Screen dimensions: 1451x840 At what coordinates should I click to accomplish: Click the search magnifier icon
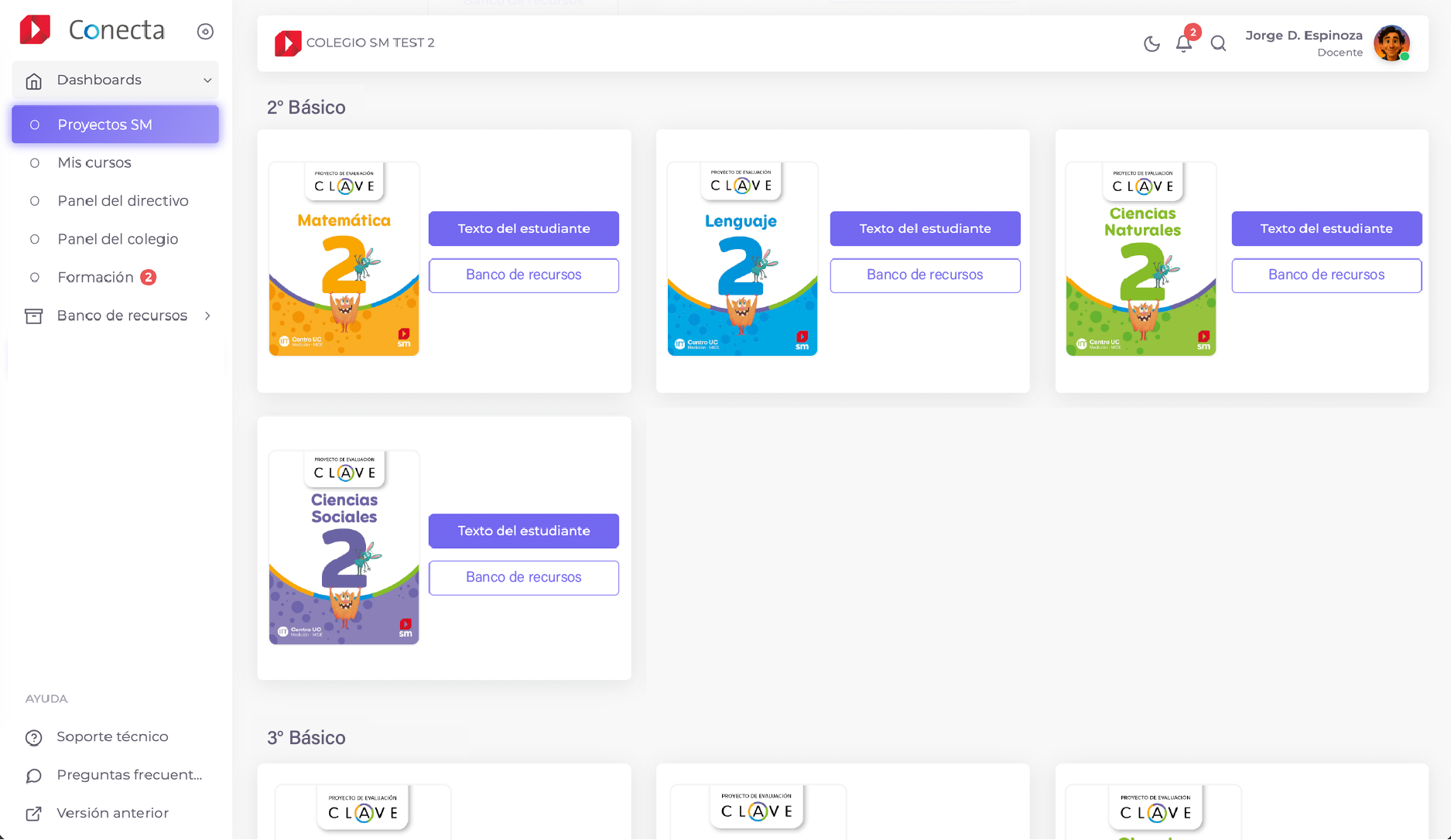1218,44
